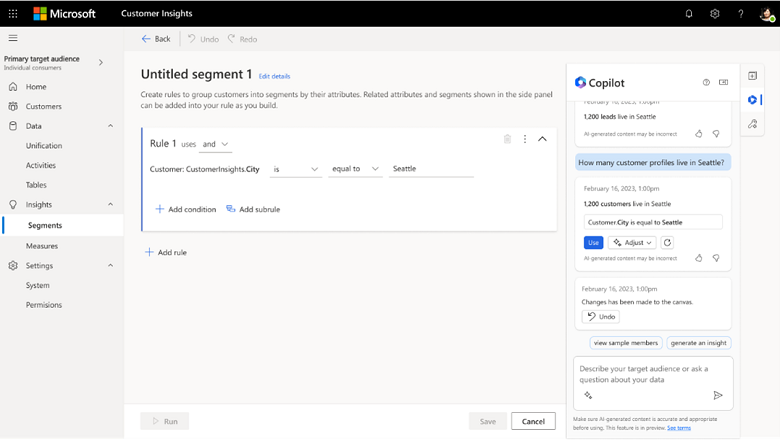
Task: Open the app launcher waffle icon
Action: pos(13,13)
